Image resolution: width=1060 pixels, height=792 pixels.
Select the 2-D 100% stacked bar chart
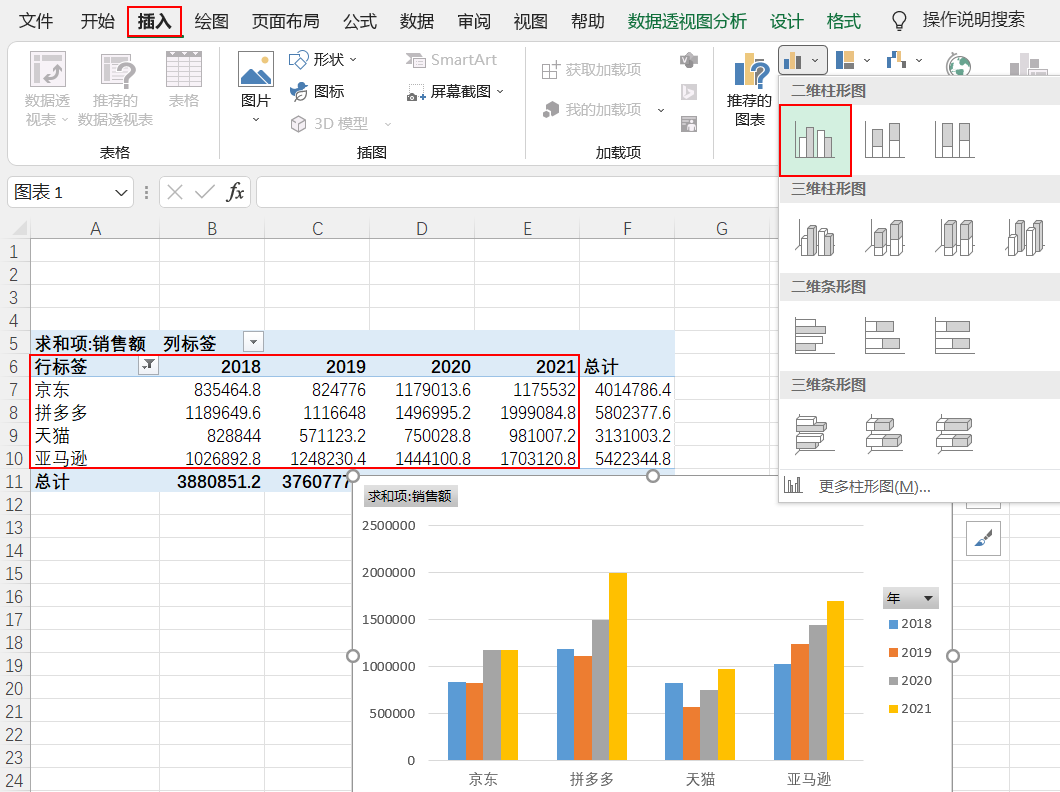[x=955, y=336]
